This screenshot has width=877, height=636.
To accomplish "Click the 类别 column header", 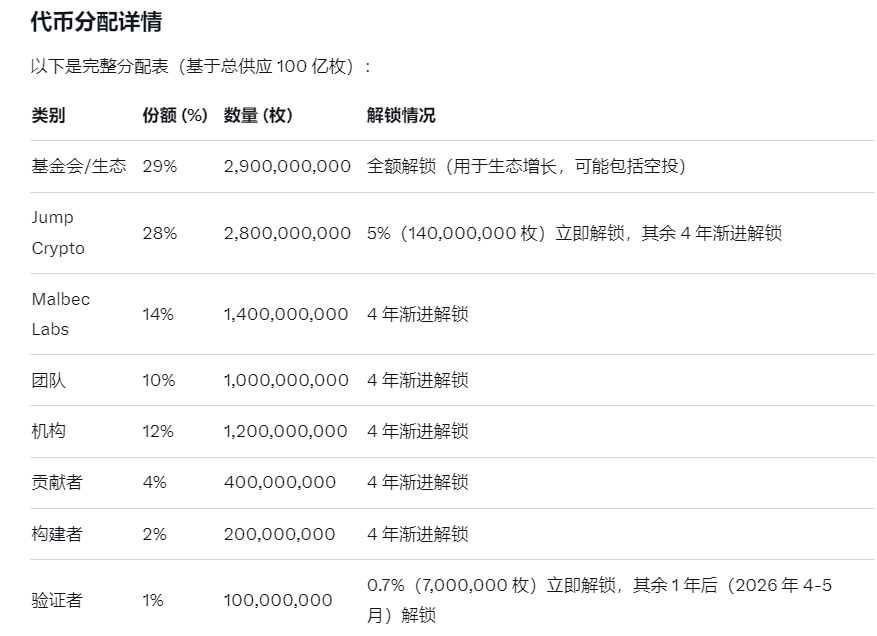I will point(48,115).
